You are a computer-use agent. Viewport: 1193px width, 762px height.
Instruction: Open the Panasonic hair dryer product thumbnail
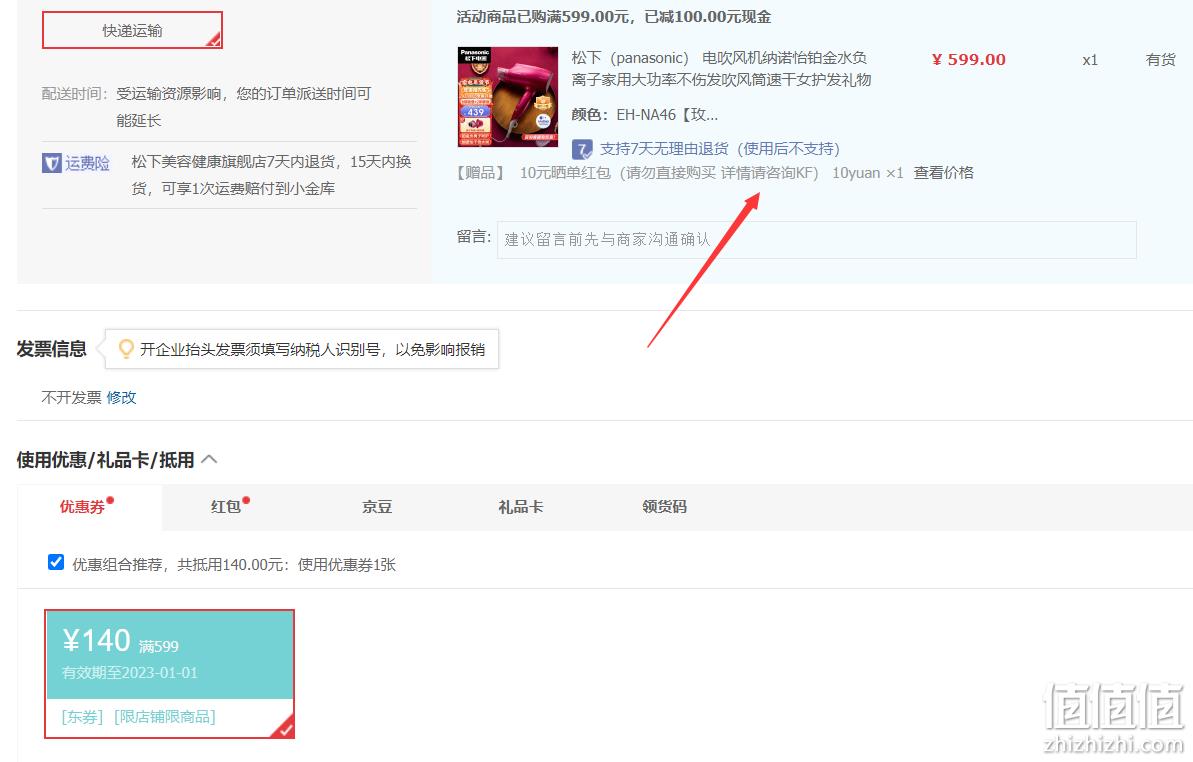pos(507,97)
